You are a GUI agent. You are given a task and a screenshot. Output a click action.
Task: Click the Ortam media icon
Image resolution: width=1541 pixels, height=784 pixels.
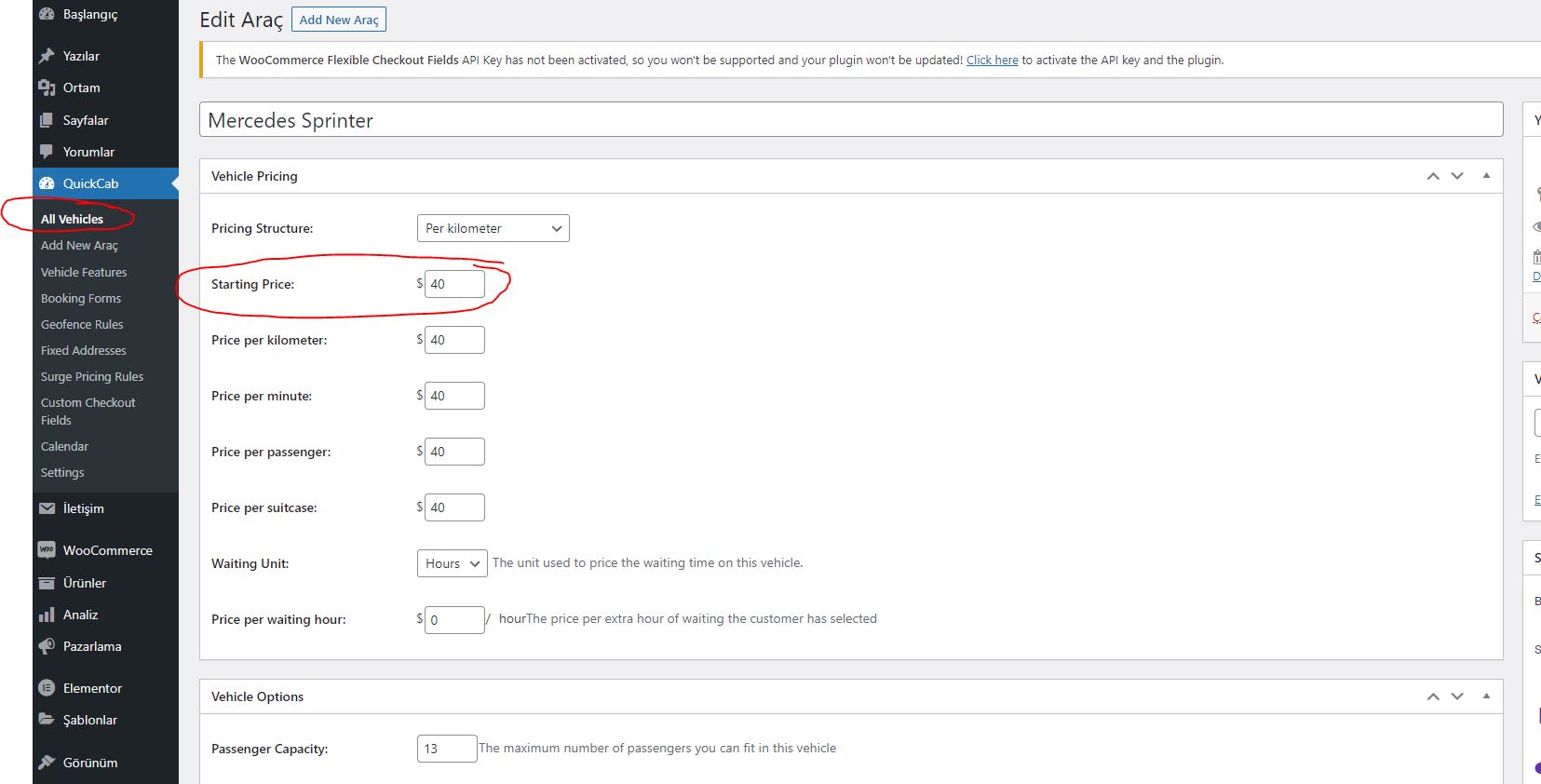(x=47, y=88)
